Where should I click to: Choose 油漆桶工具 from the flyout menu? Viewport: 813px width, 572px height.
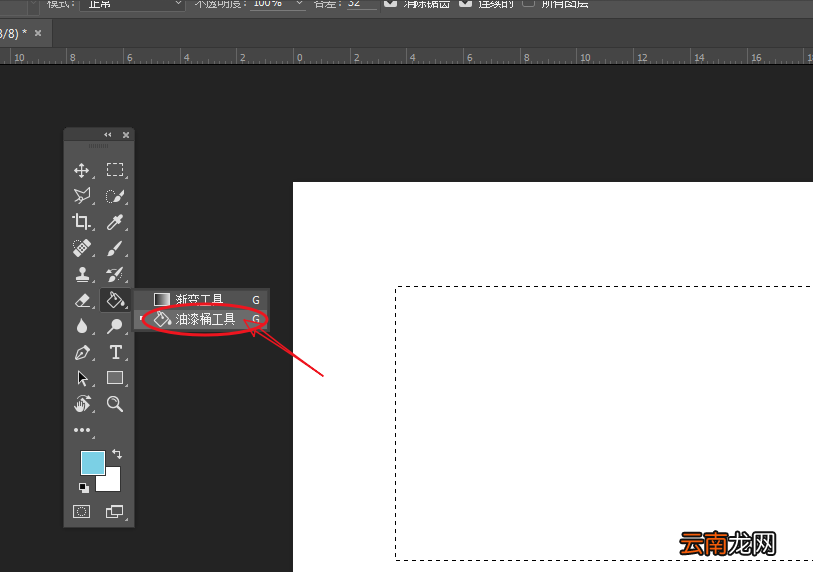pos(201,319)
